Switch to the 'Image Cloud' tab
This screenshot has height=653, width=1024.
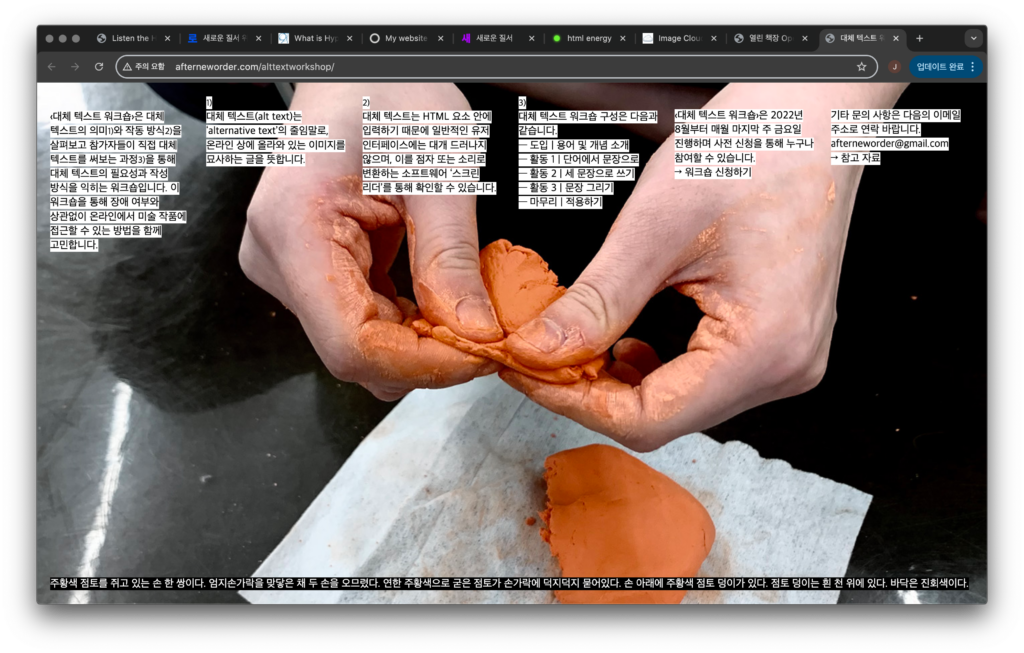point(675,38)
